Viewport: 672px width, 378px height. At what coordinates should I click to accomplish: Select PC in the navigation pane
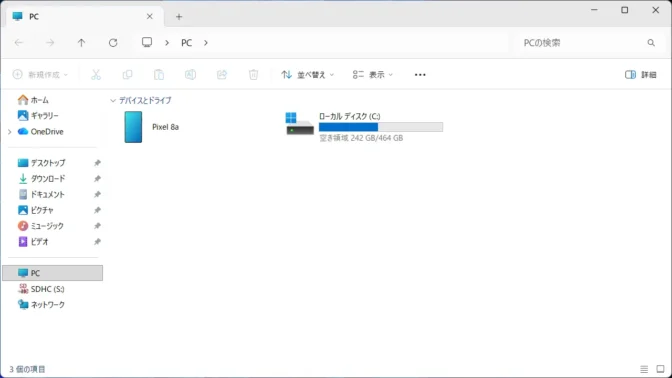(52, 273)
